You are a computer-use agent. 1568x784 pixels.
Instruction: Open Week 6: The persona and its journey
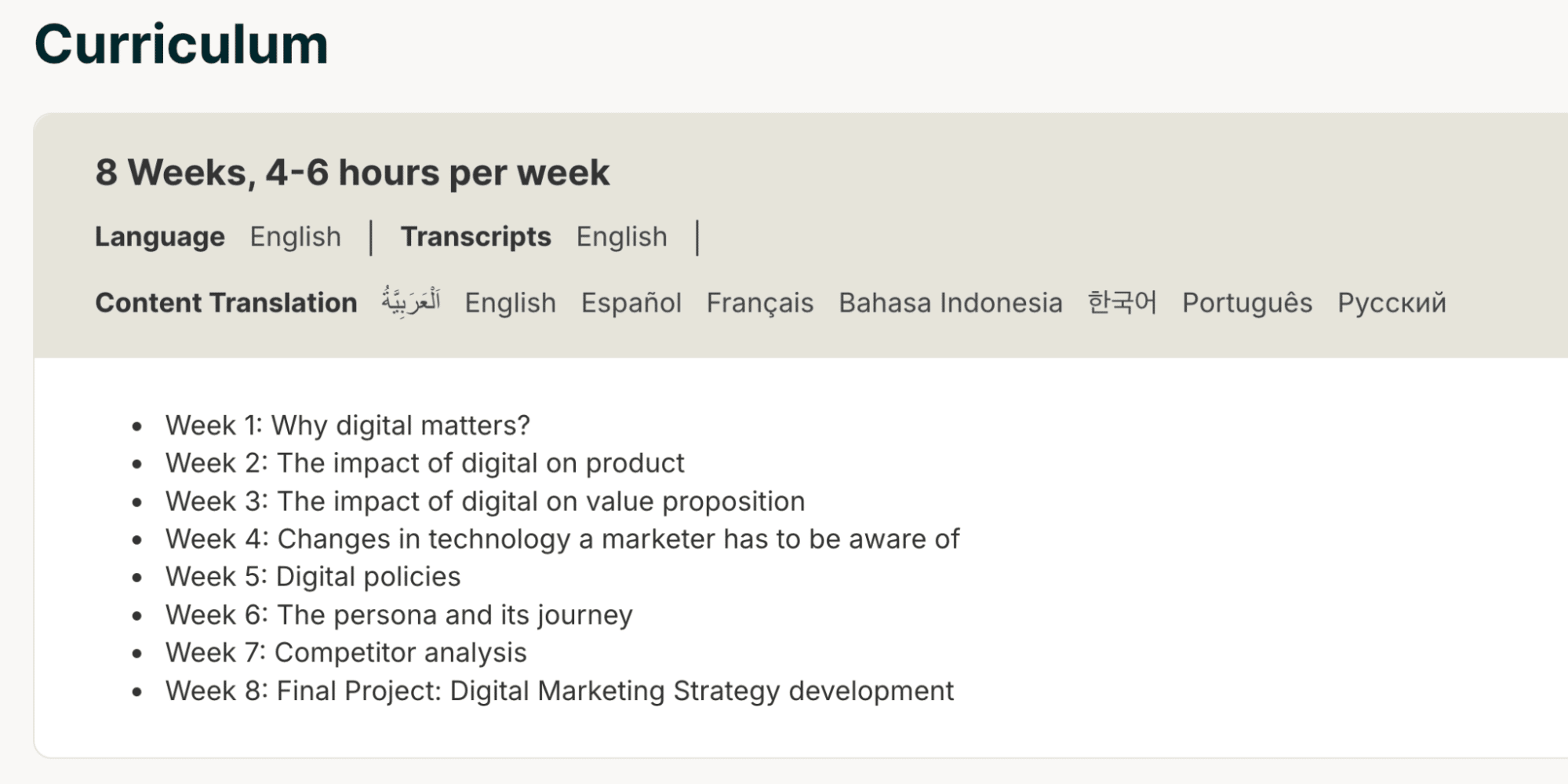[x=398, y=615]
